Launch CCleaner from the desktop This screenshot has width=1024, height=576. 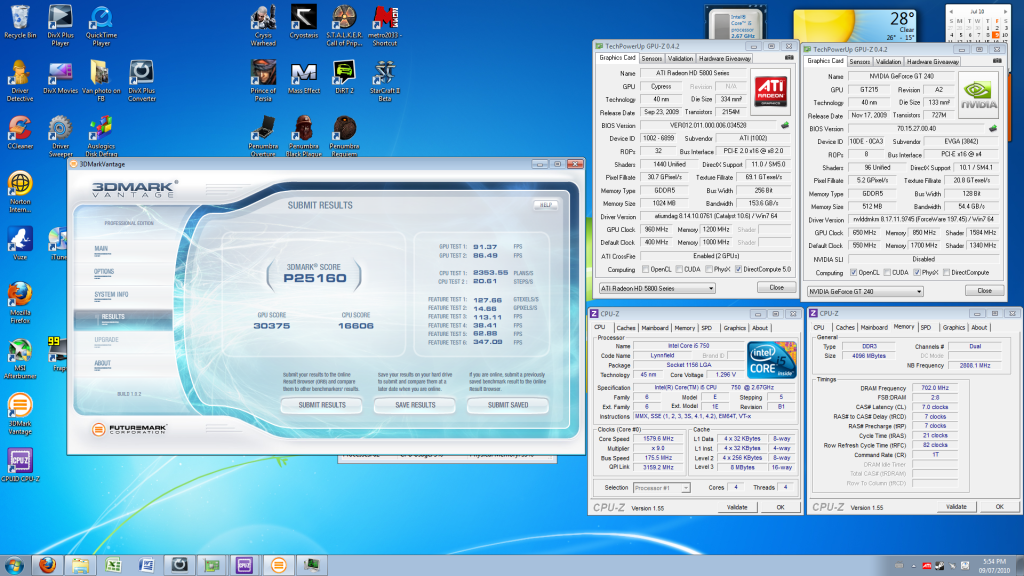click(x=20, y=134)
